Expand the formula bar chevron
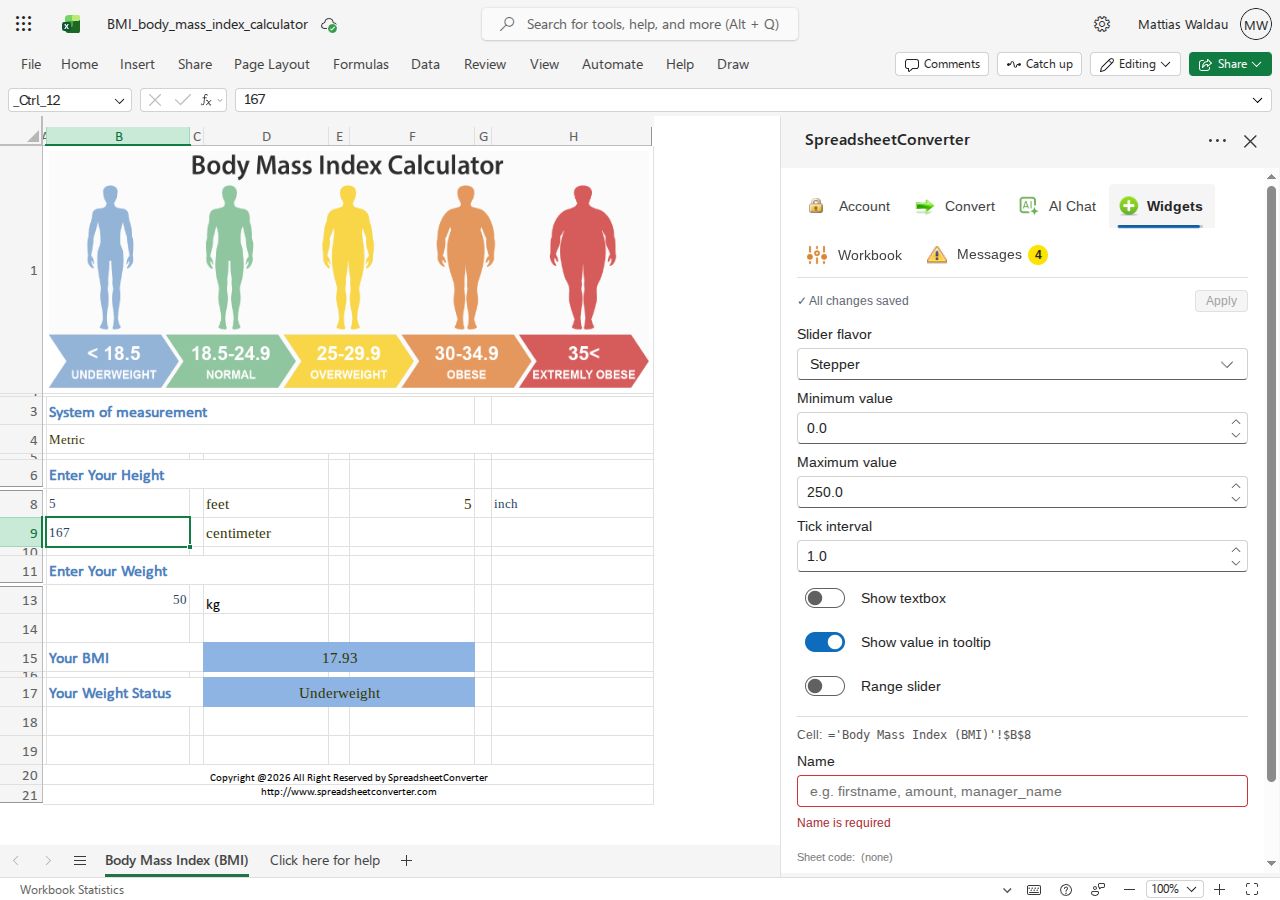 (x=1258, y=100)
